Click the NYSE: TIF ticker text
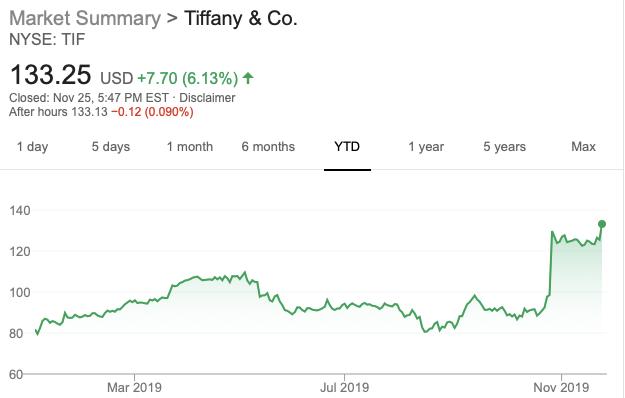 point(47,39)
